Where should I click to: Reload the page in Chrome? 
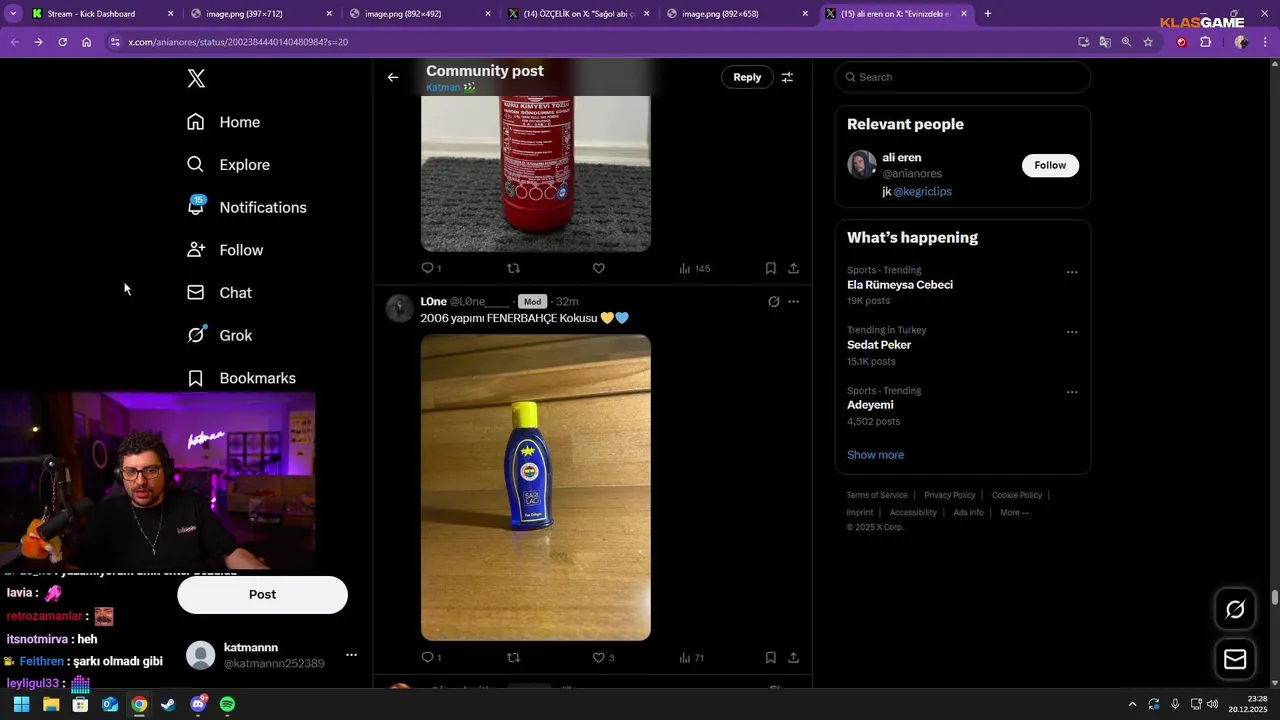62,42
